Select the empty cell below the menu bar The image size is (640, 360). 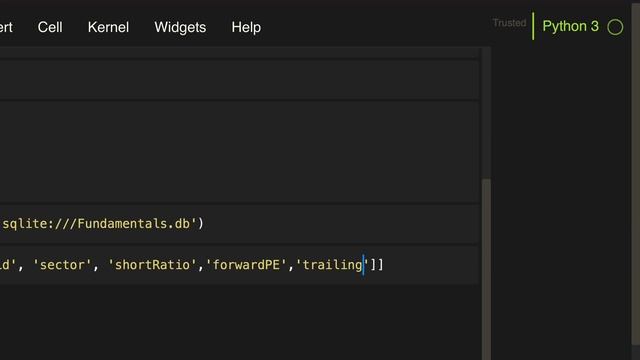pos(239,80)
